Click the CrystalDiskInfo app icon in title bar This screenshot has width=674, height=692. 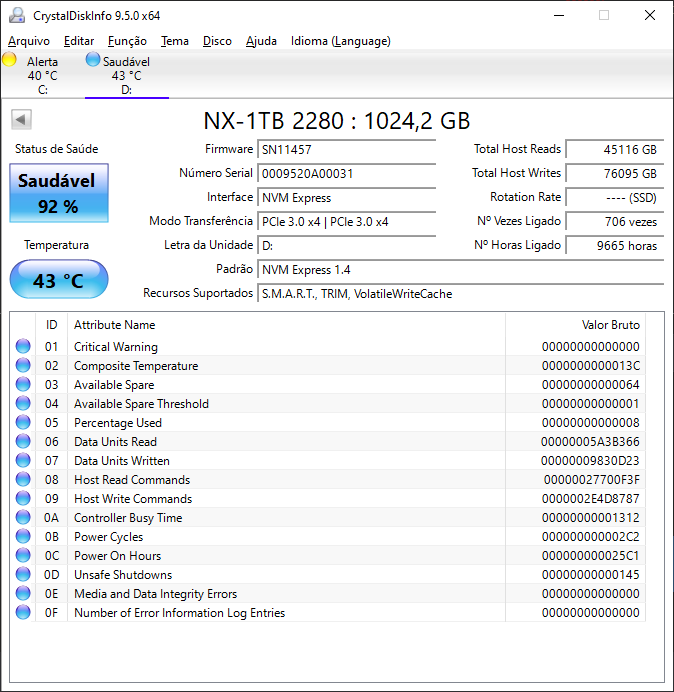17,15
